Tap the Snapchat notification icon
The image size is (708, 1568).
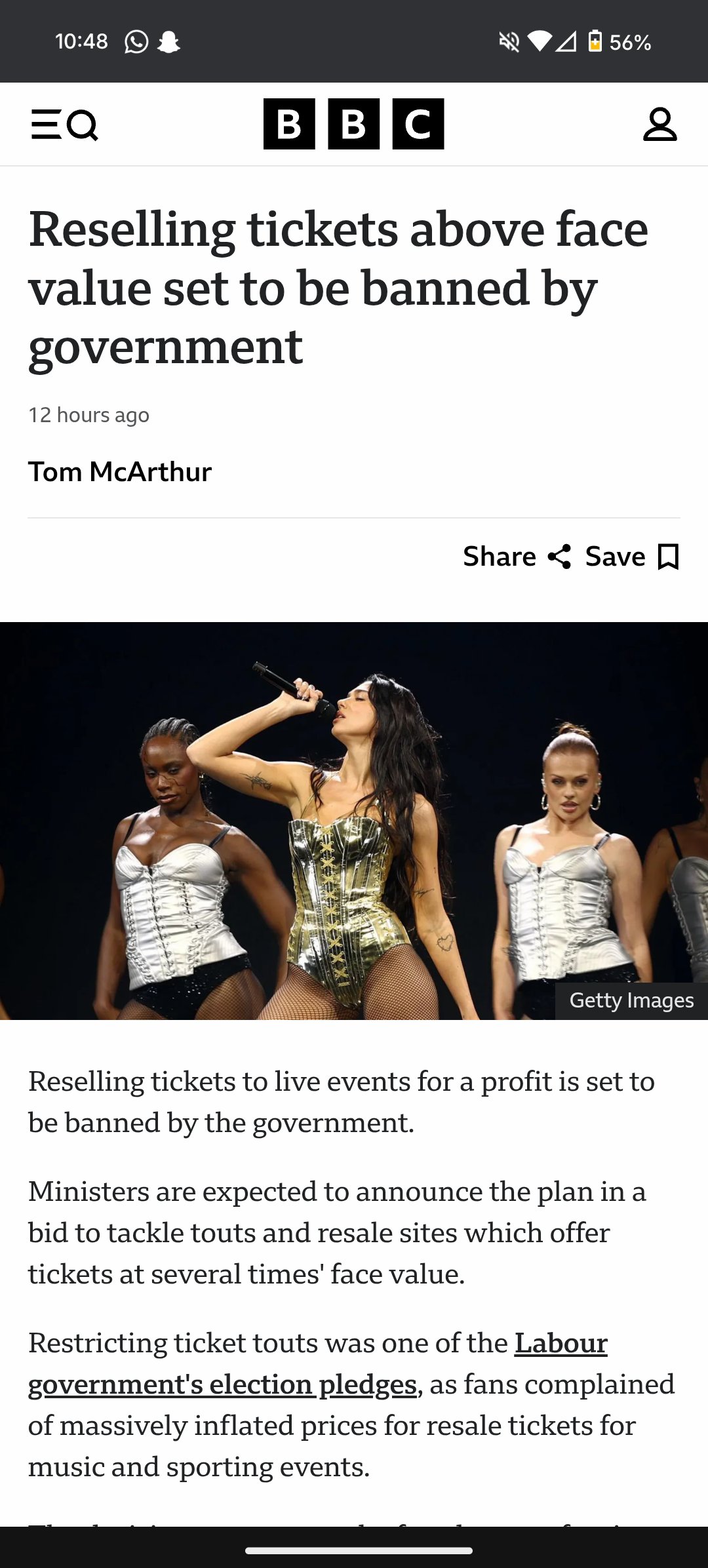pyautogui.click(x=168, y=42)
